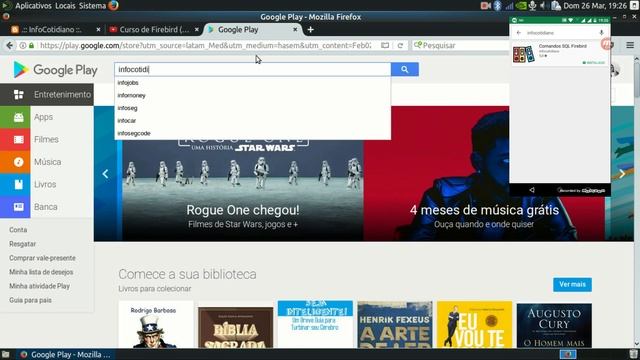
Task: Open Comandos SQL Firebird app icon in overlay
Action: point(523,54)
